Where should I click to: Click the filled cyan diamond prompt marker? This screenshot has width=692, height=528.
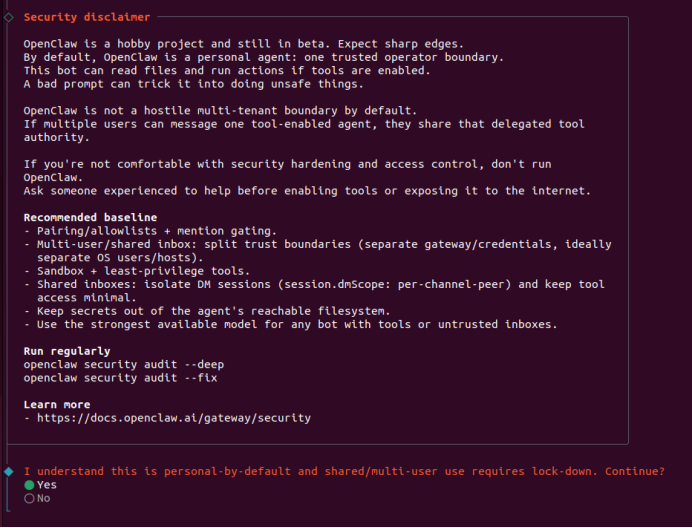tap(9, 471)
